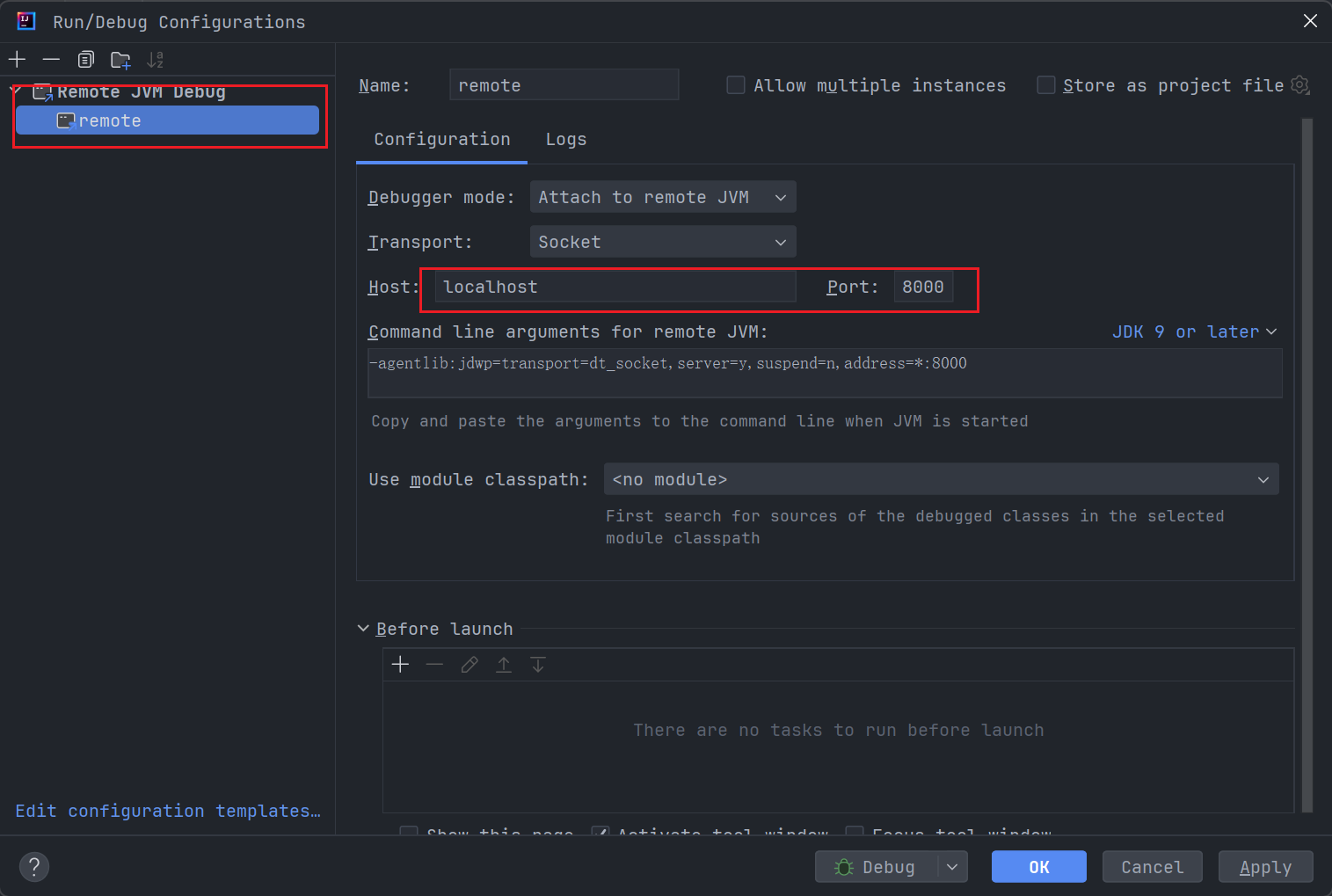Click the Apply button
This screenshot has height=896, width=1332.
[x=1265, y=867]
